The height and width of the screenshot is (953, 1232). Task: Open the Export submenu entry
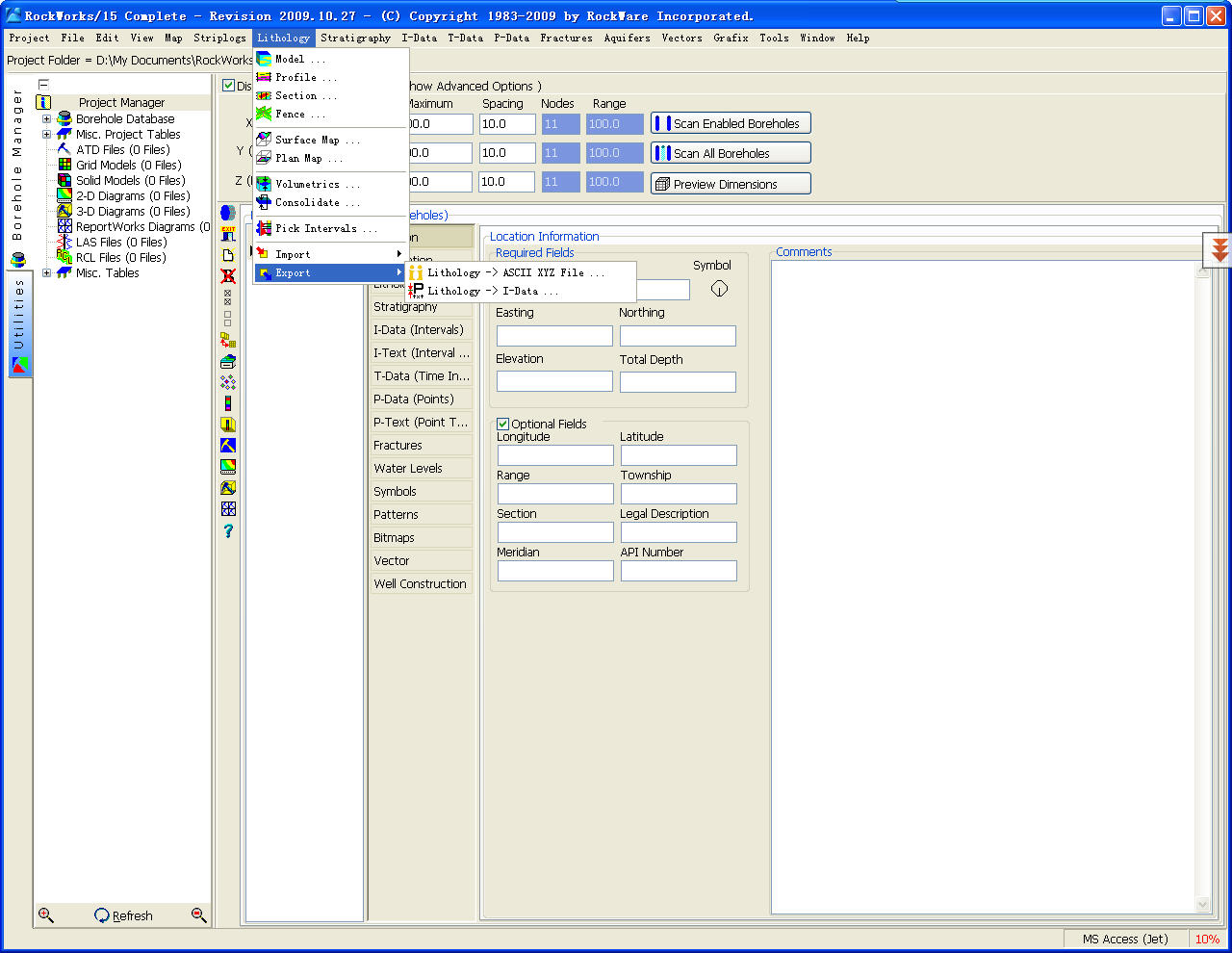pyautogui.click(x=330, y=272)
